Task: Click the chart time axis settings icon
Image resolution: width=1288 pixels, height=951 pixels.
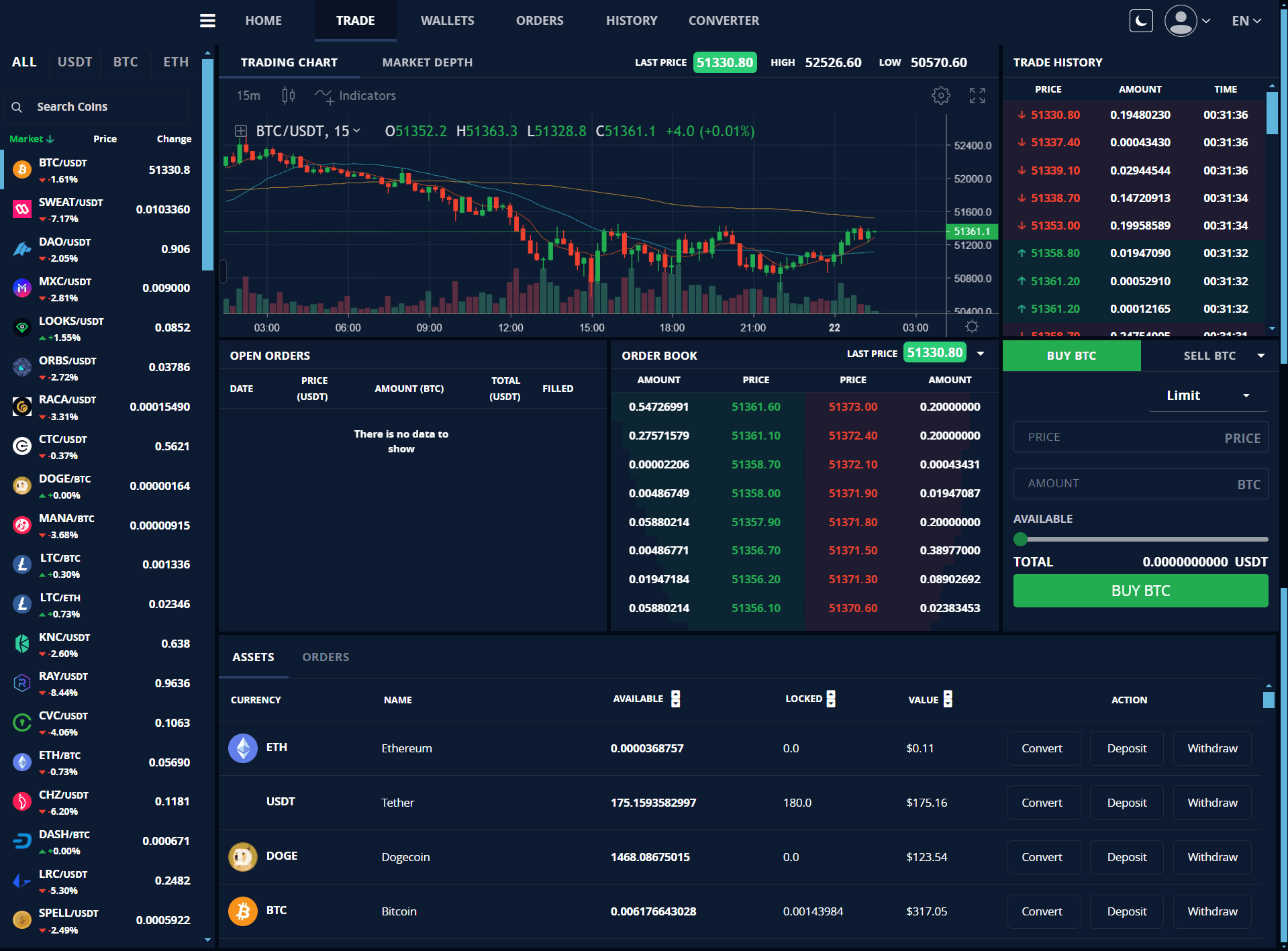Action: click(971, 327)
